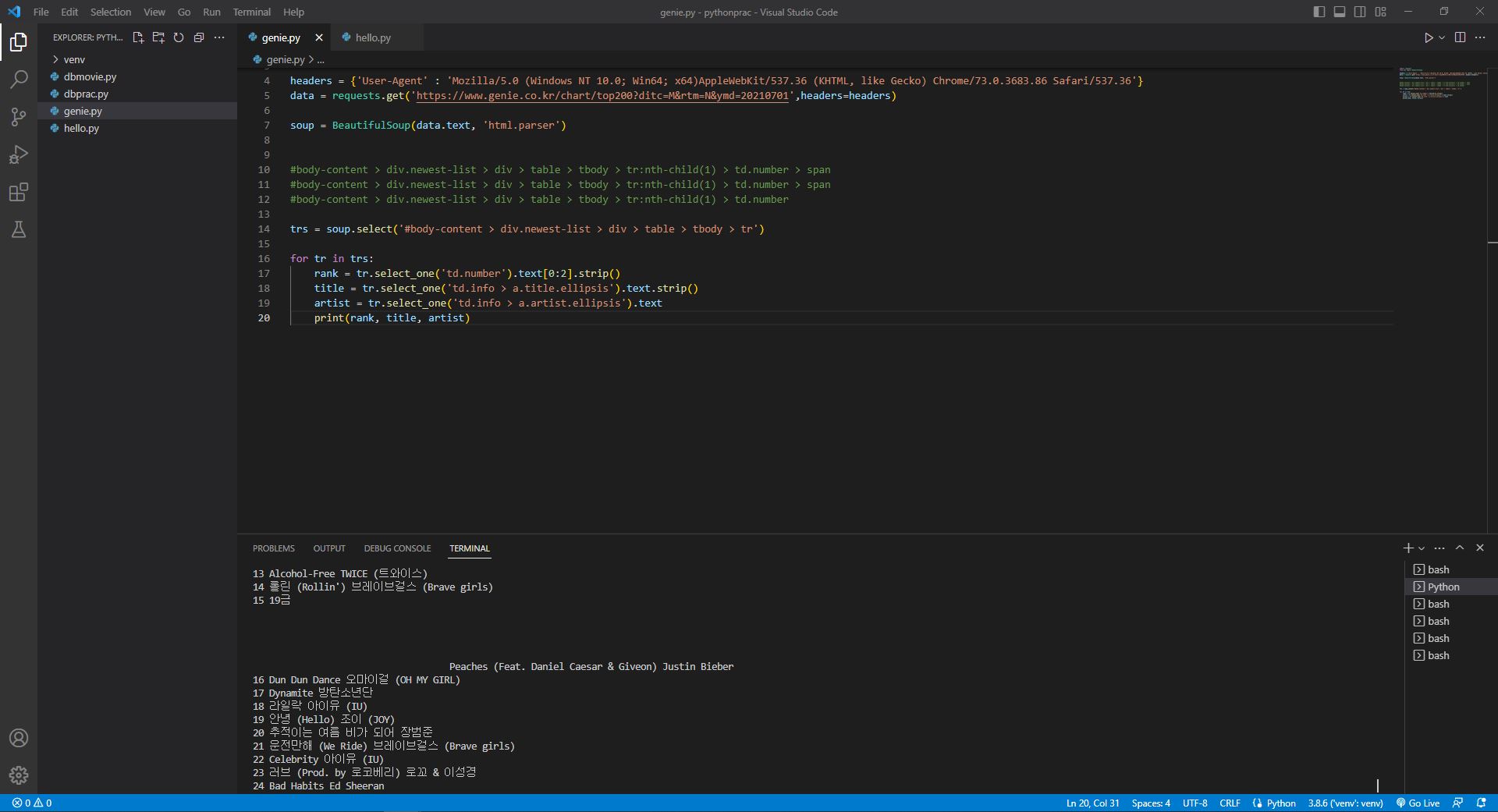Screen dimensions: 1498x812
Task: Customize the editor layout
Action: coord(1380,12)
